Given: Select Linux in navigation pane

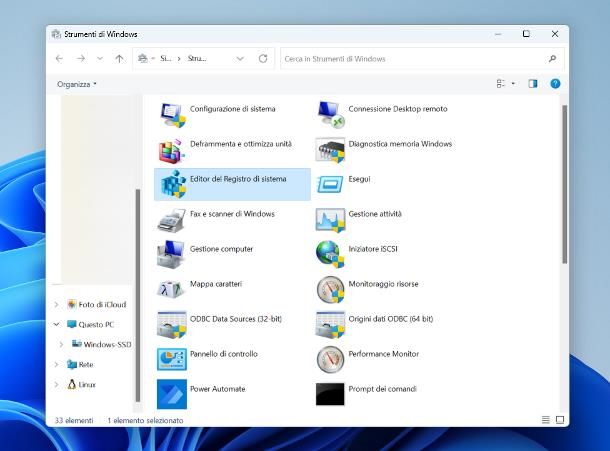Looking at the screenshot, I should 81,384.
